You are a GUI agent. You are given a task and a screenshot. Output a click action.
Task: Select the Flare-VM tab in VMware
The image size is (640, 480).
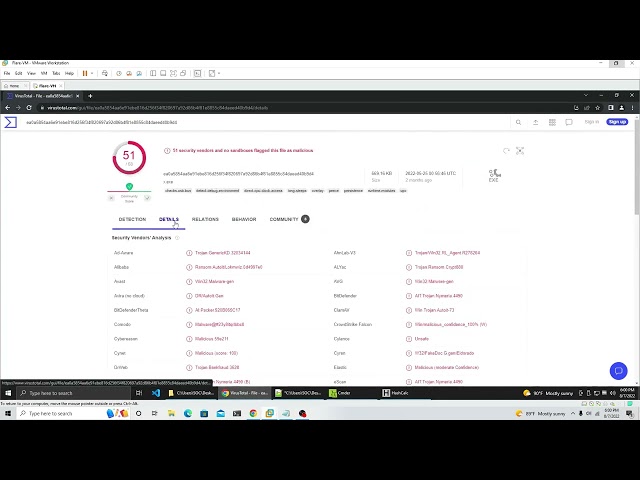[x=47, y=86]
